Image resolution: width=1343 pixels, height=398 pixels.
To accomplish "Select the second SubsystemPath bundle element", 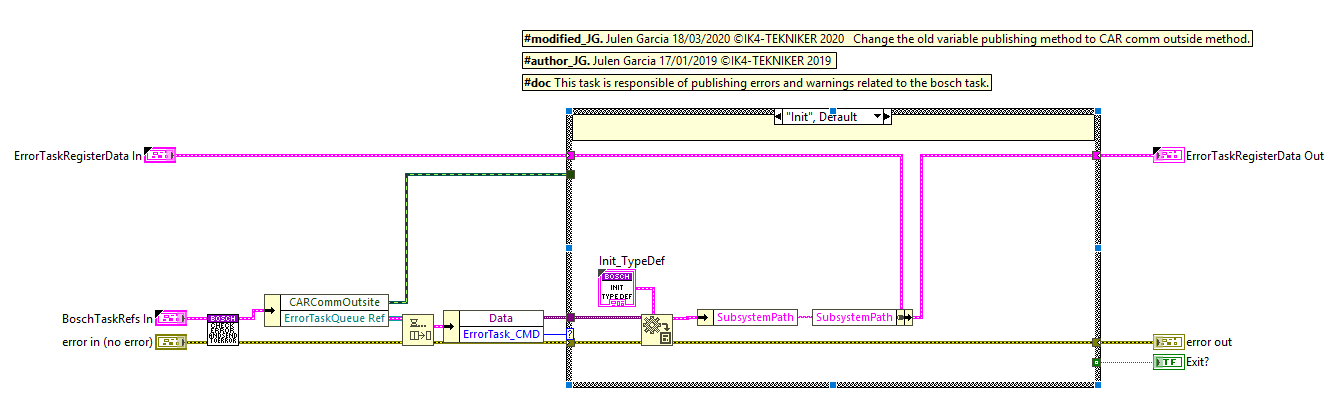I will click(x=854, y=318).
